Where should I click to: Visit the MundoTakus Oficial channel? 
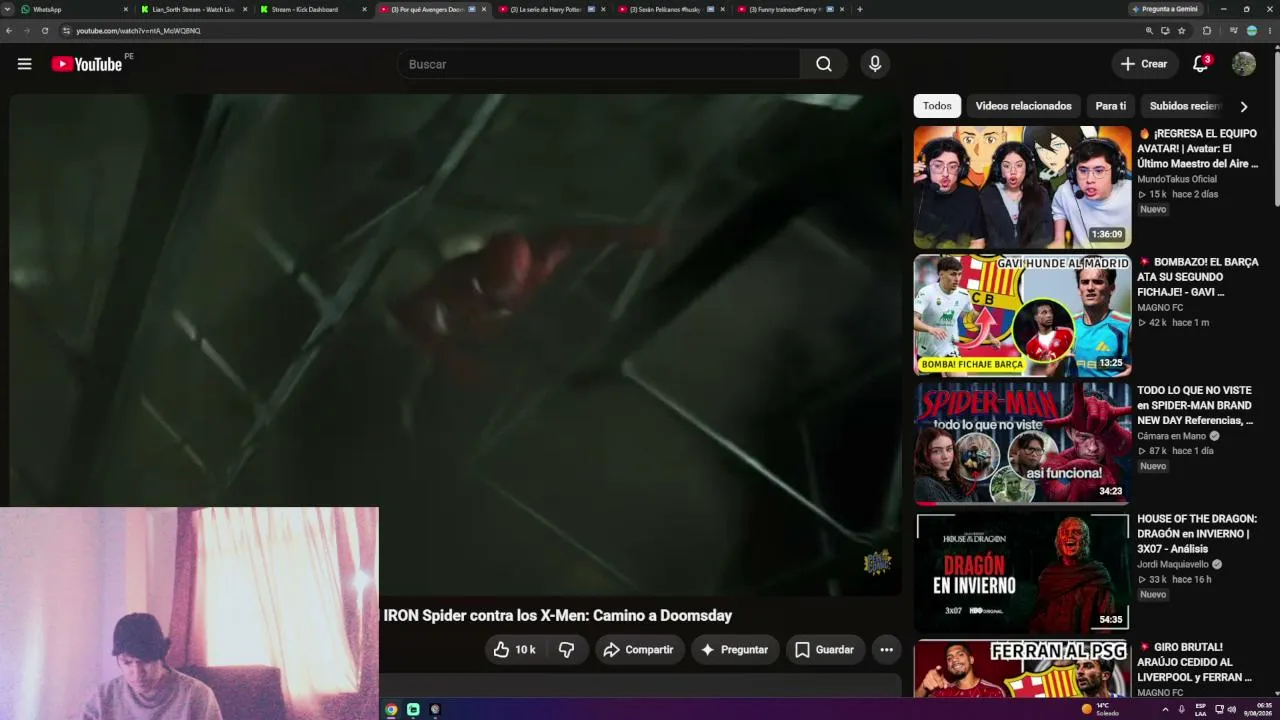coord(1177,179)
